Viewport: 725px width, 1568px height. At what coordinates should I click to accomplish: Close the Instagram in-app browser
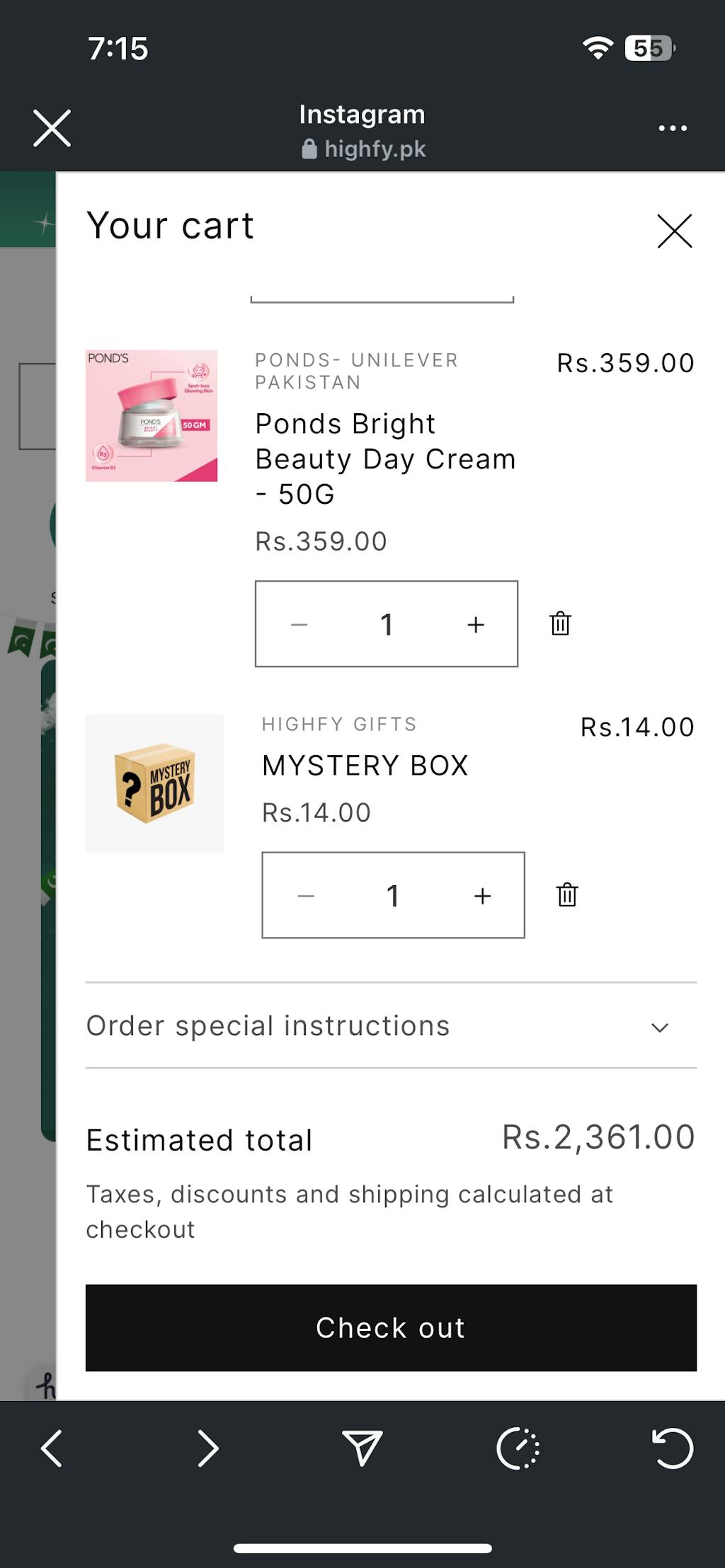click(52, 129)
